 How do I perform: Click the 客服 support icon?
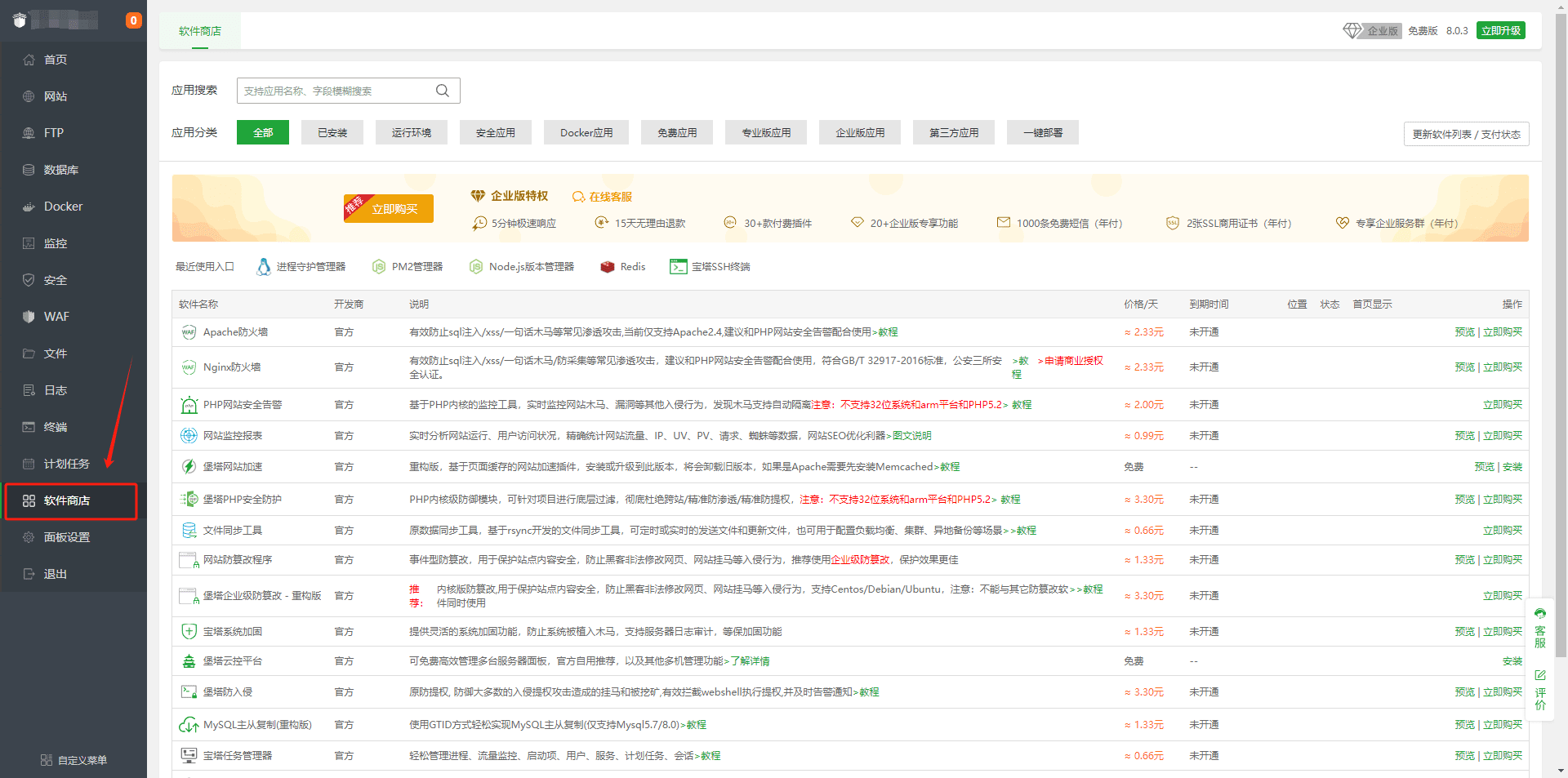click(x=1539, y=628)
